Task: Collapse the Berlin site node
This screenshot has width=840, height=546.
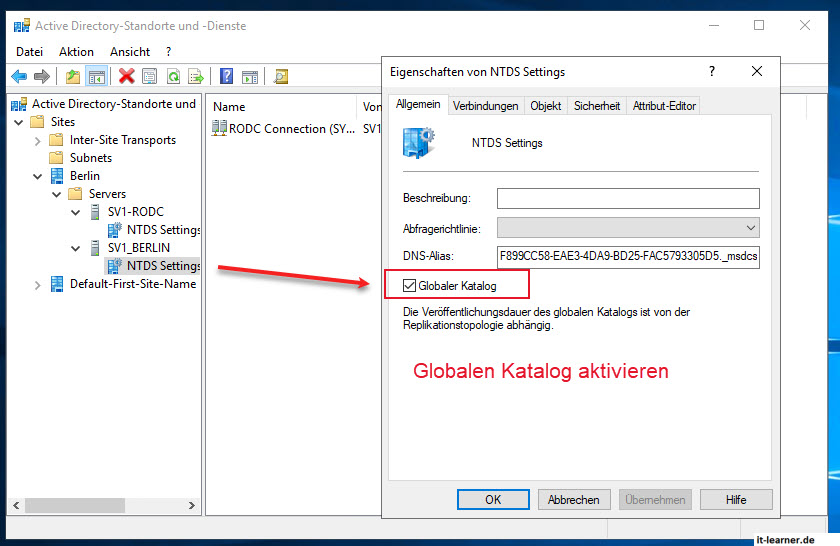Action: tap(38, 176)
